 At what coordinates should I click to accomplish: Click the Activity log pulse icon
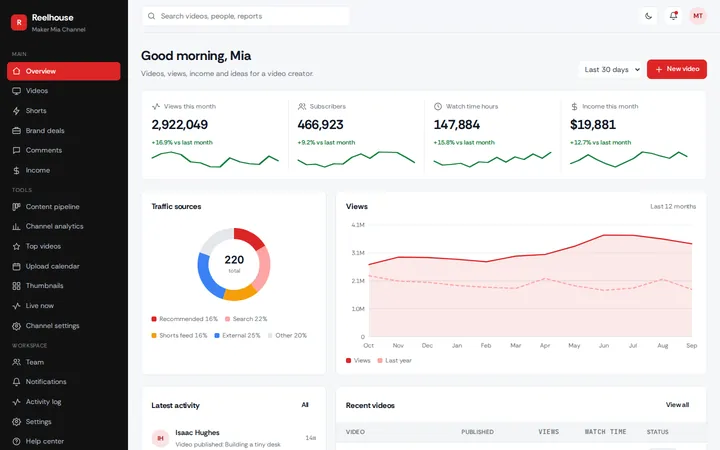[x=17, y=402]
